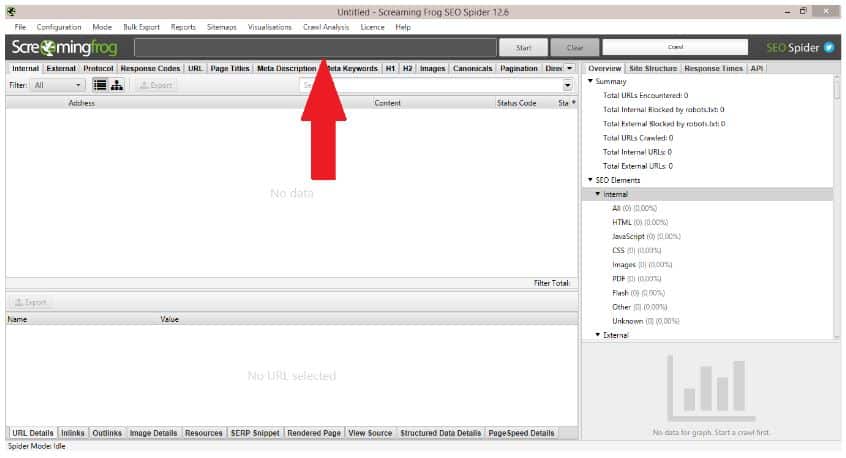Click the URL input bar
This screenshot has height=458, width=846.
(316, 47)
